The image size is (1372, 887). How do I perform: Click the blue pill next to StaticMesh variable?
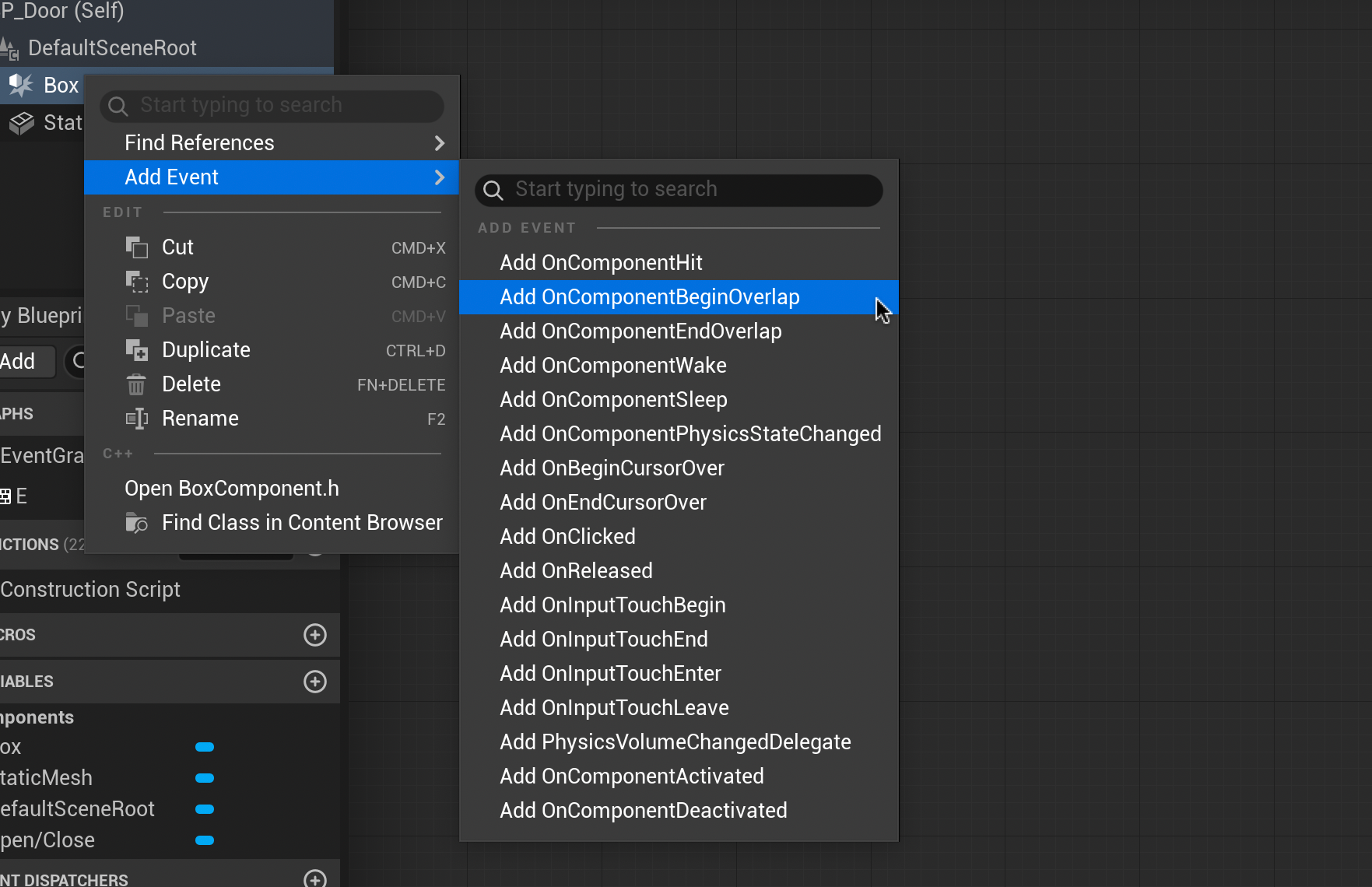(205, 778)
